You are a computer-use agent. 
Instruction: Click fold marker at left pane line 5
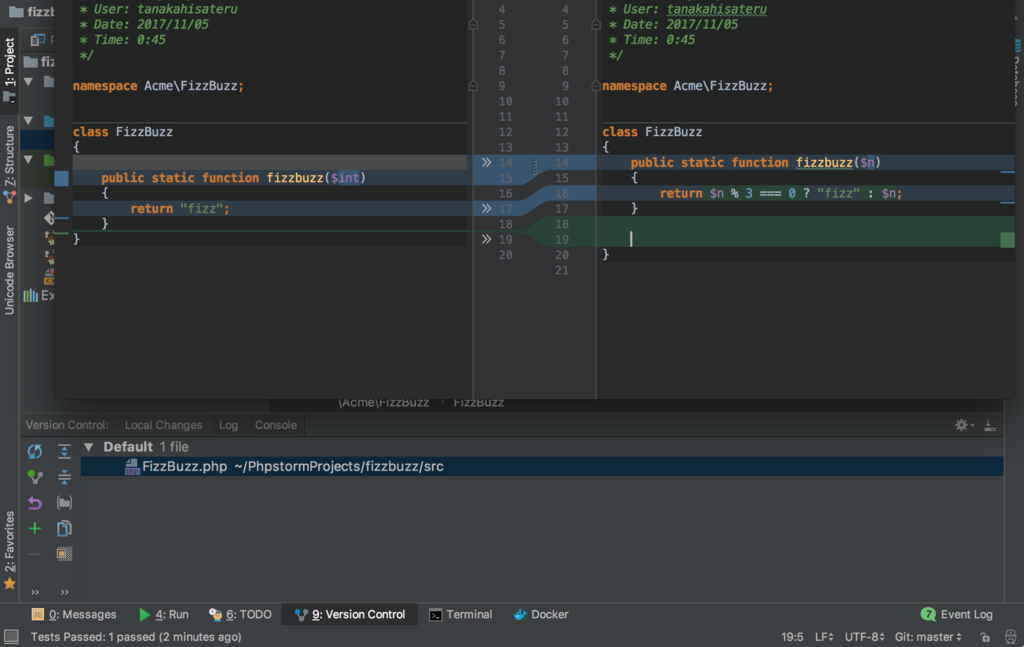click(x=473, y=24)
